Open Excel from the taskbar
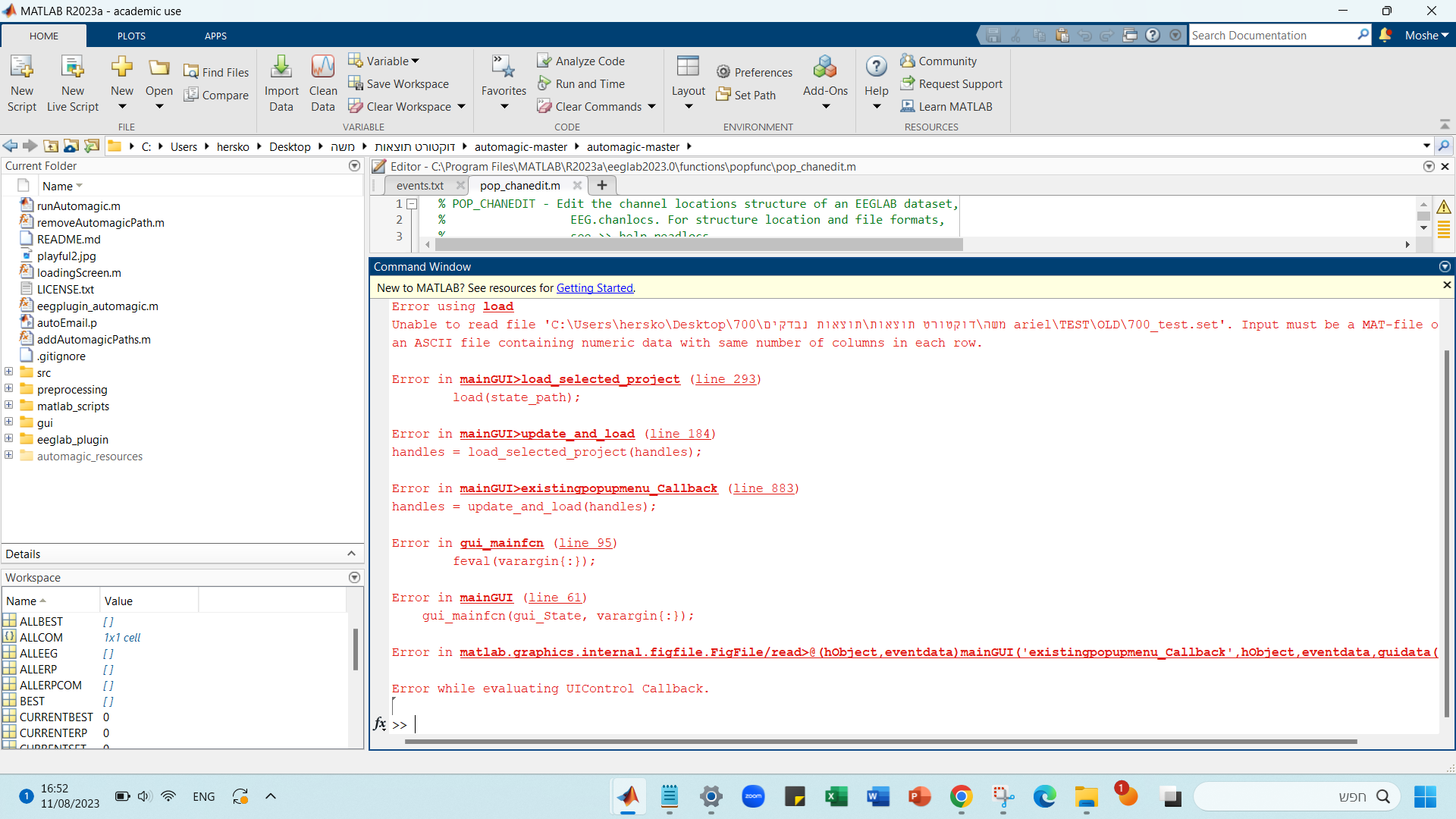Image resolution: width=1456 pixels, height=819 pixels. point(836,797)
